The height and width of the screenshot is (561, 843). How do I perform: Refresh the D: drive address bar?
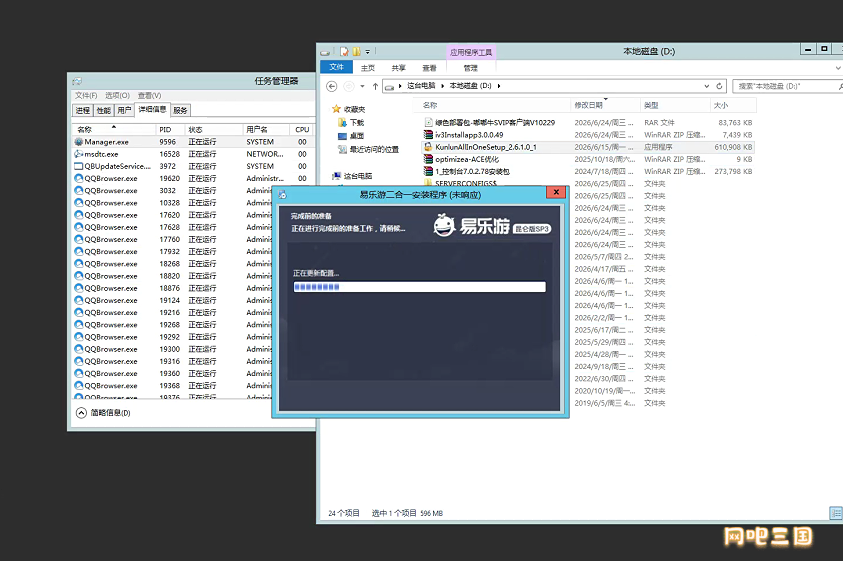[x=719, y=86]
